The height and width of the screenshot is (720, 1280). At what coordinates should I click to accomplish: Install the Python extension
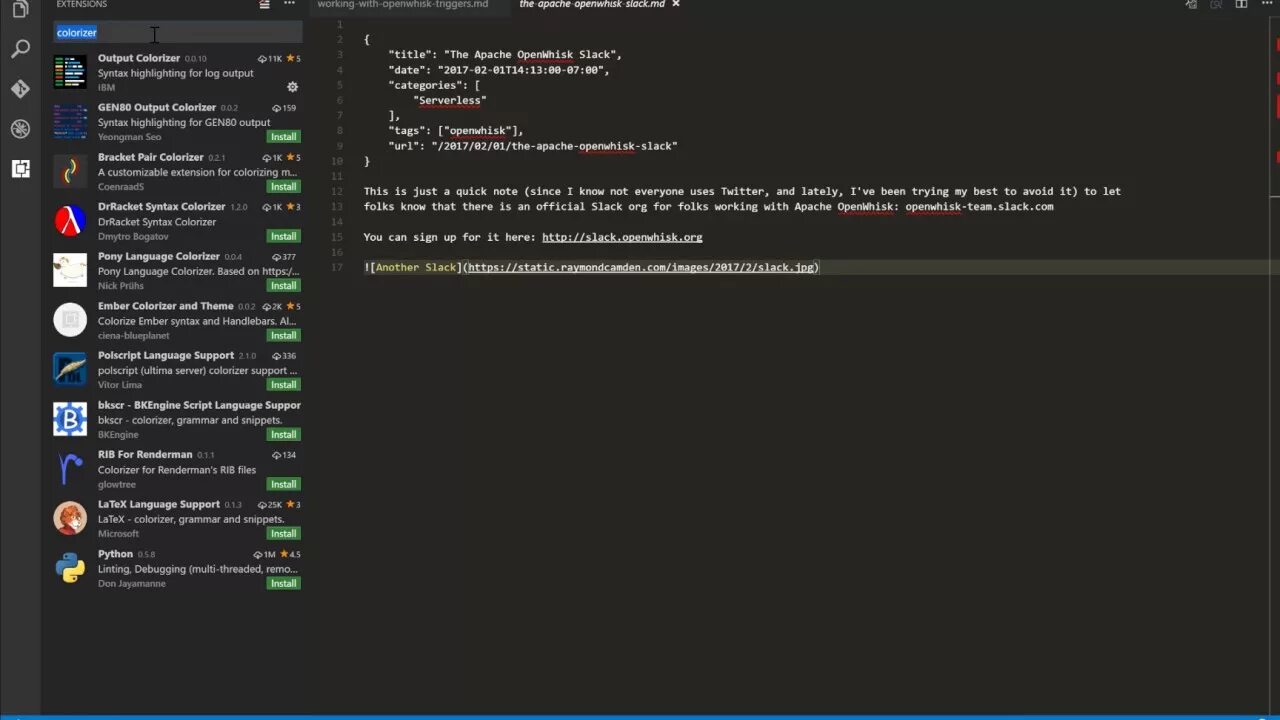(x=283, y=583)
